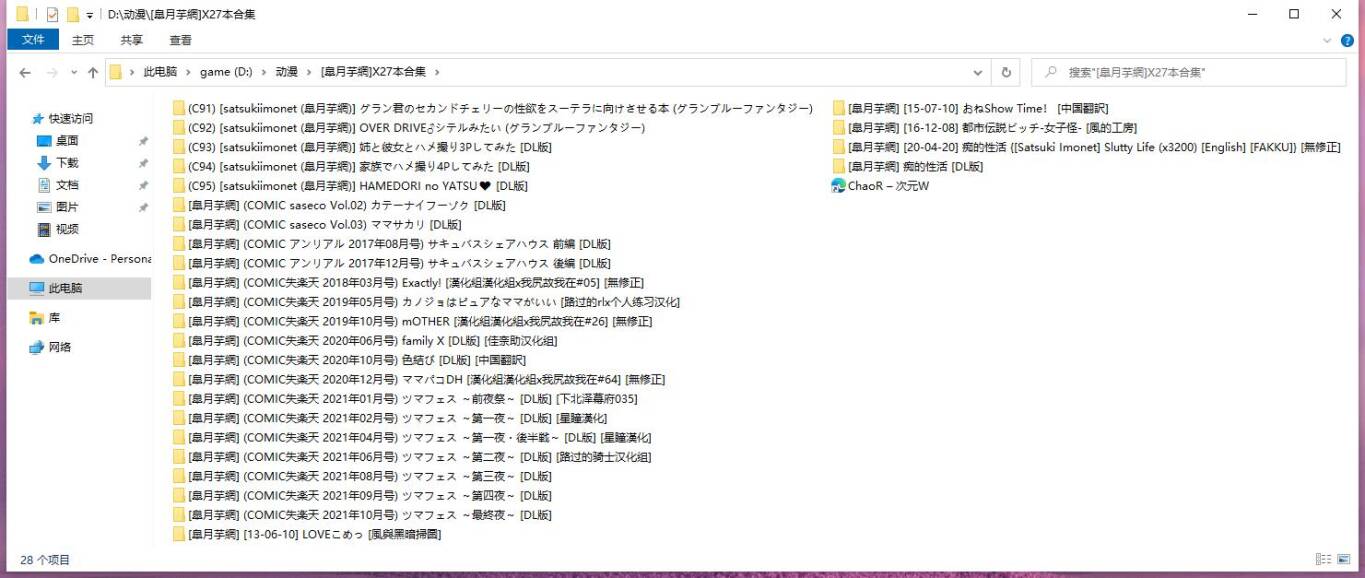1365x578 pixels.
Task: Click the folder icon of the (C91) item
Action: [x=179, y=108]
